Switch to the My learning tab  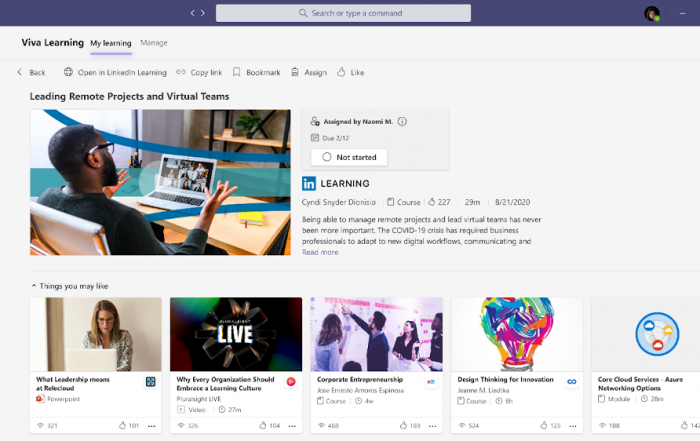(111, 43)
